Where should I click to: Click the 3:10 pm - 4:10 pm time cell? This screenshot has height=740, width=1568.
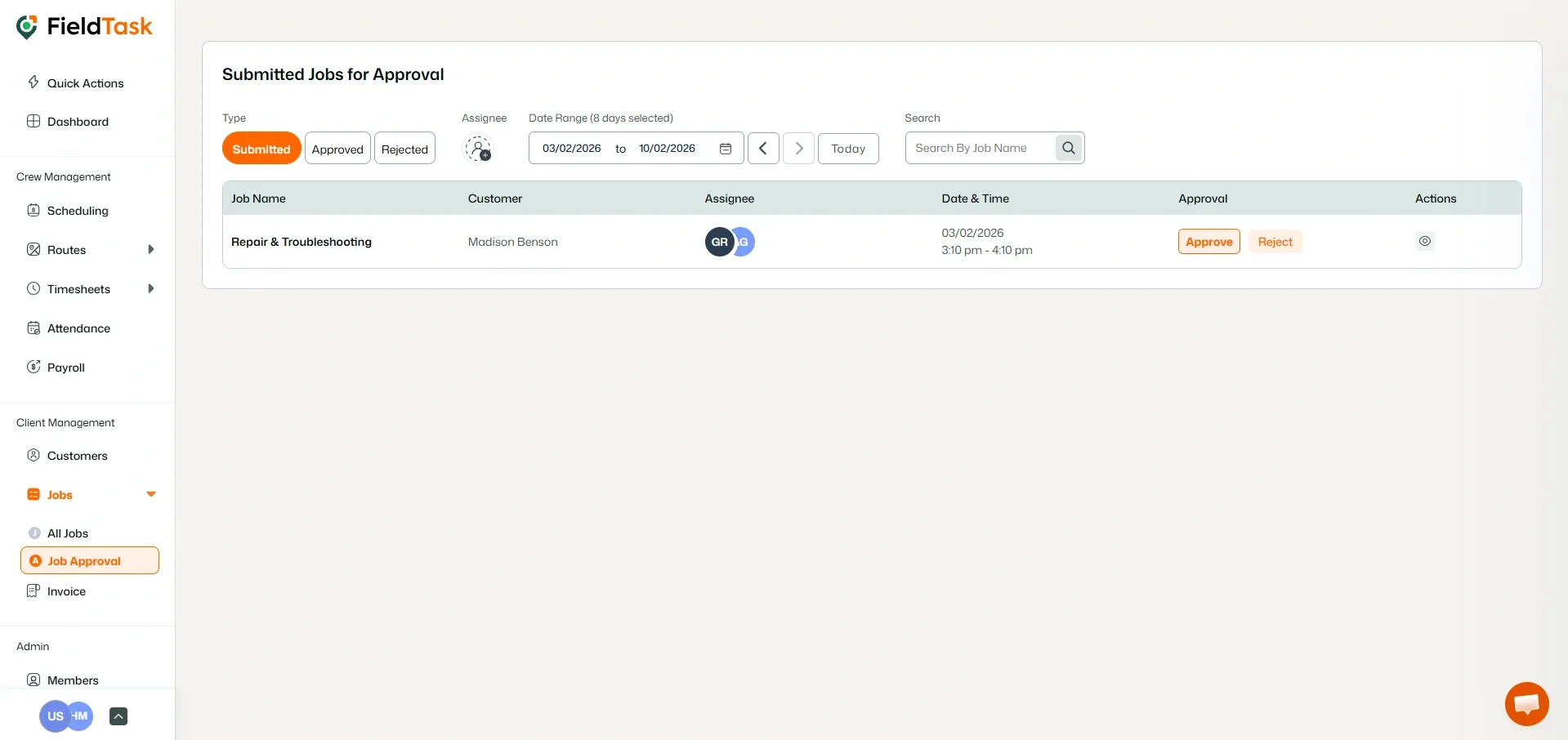[x=987, y=250]
